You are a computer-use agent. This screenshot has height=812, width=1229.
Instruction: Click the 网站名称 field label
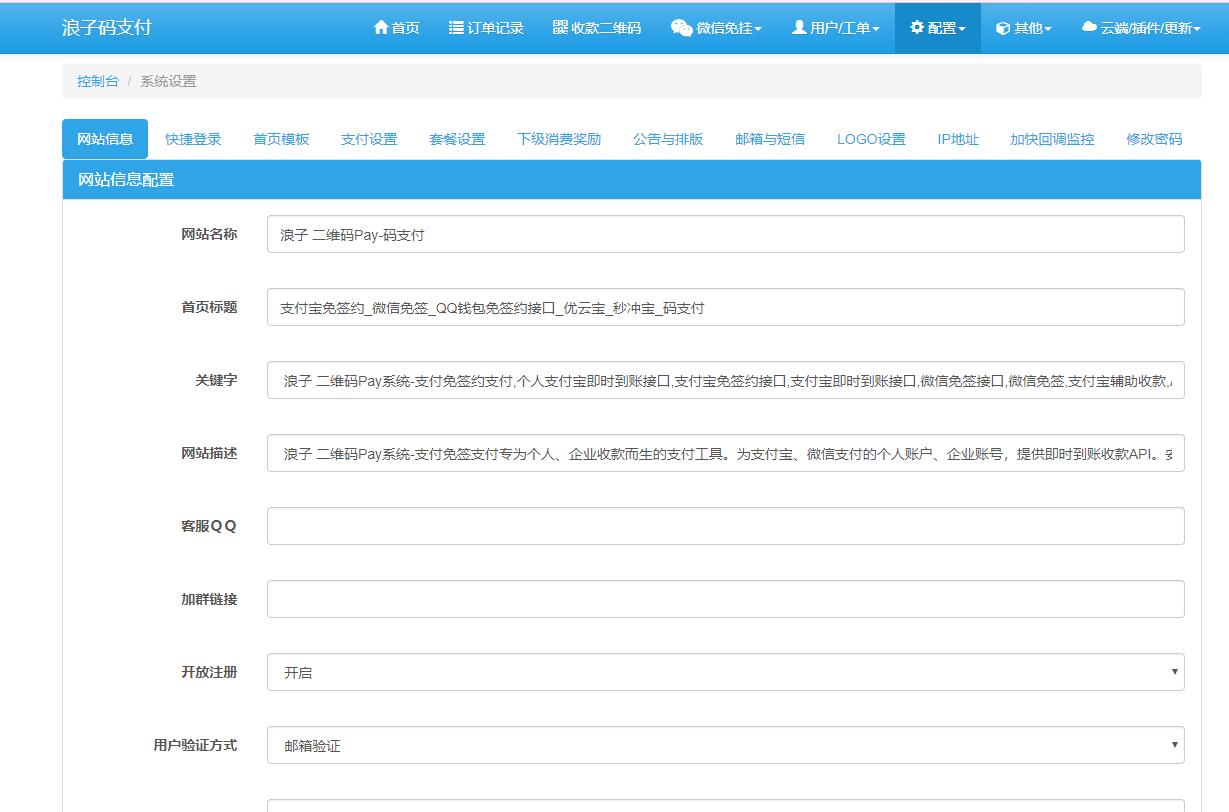coord(209,234)
